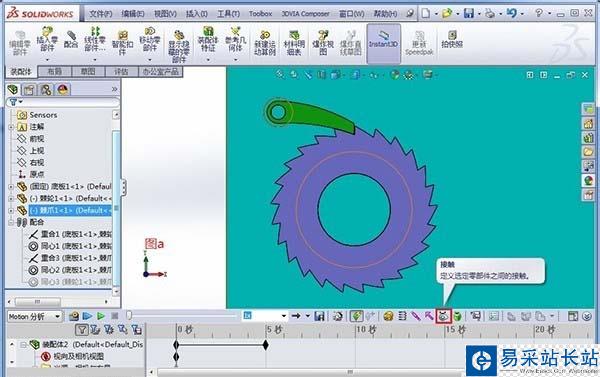Expand the (固定) 底板1<1> component node
Screen dimensions: 600x377
pyautogui.click(x=11, y=187)
